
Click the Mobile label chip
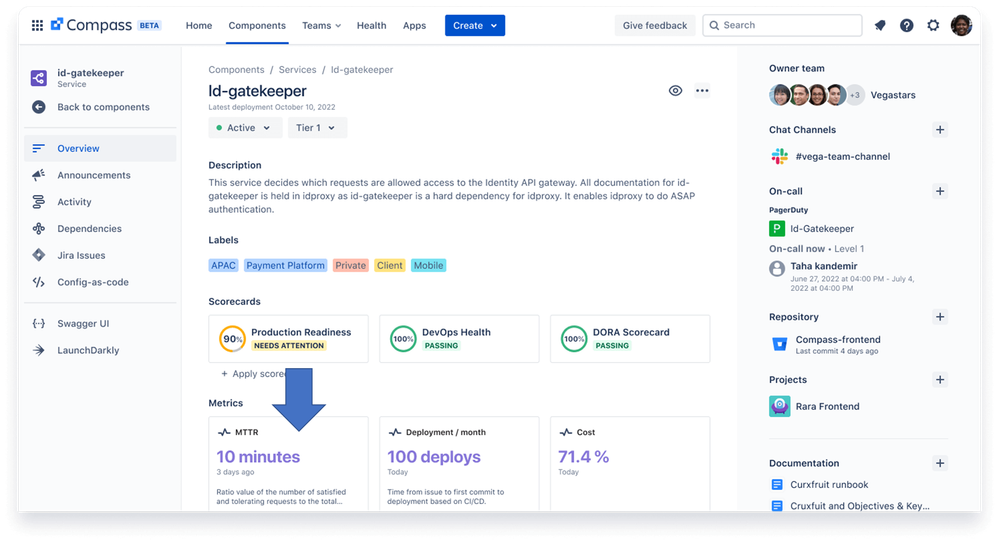(428, 266)
